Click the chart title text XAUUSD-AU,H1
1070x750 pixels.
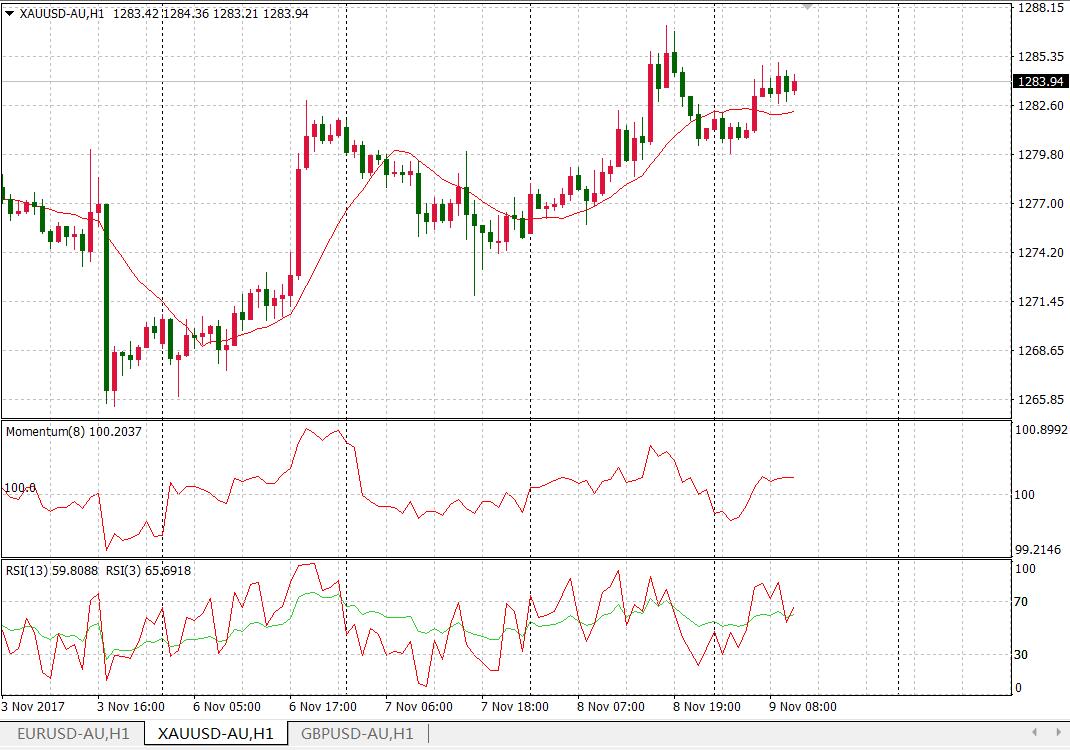coord(61,13)
